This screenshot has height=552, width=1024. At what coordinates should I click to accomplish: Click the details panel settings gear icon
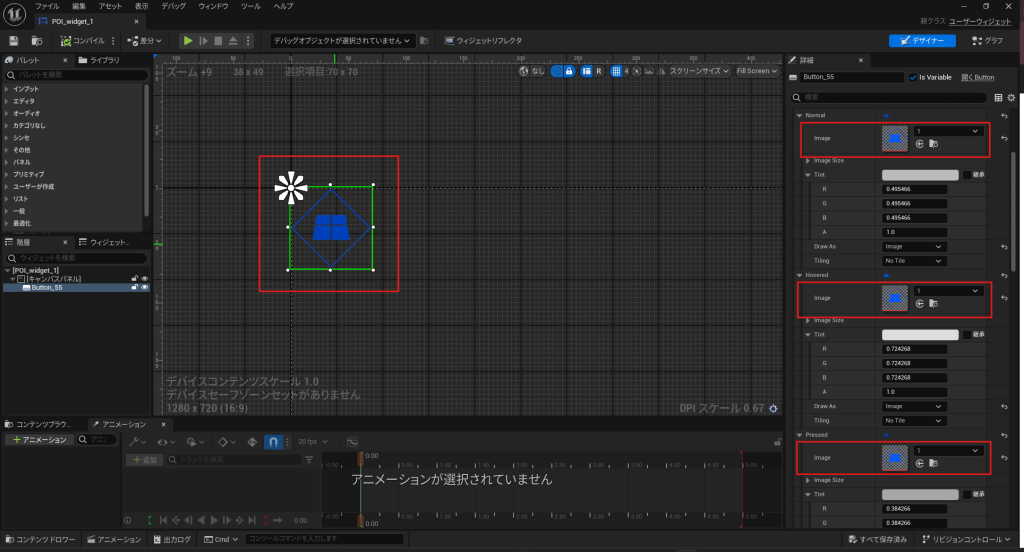pyautogui.click(x=1011, y=98)
